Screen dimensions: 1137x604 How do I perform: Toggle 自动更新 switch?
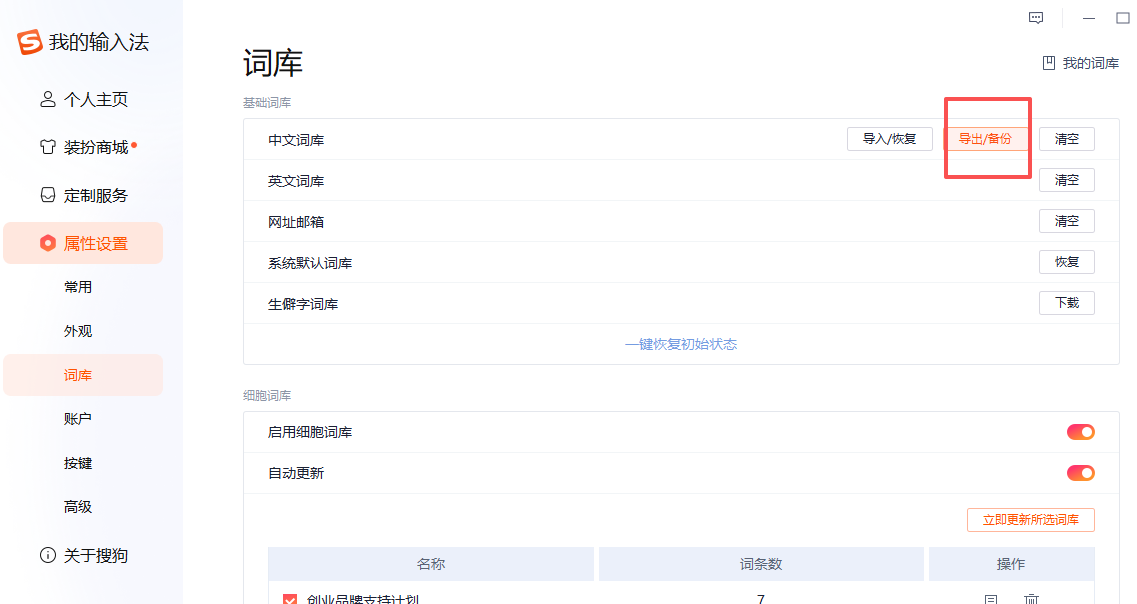click(x=1080, y=473)
